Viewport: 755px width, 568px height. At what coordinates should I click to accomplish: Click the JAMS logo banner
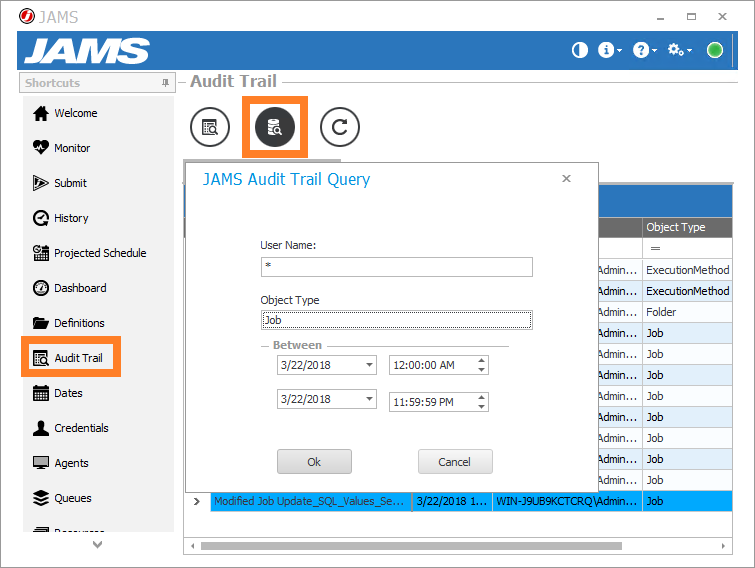[87, 51]
